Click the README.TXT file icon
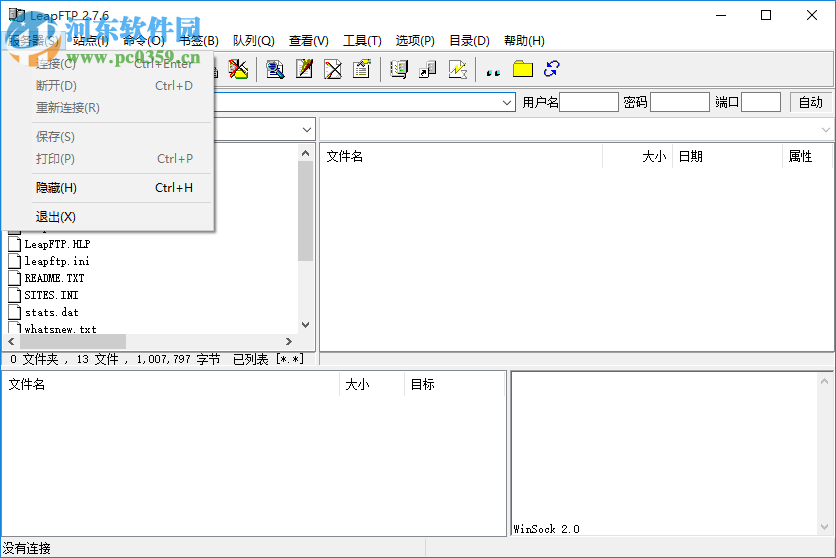 [x=15, y=278]
